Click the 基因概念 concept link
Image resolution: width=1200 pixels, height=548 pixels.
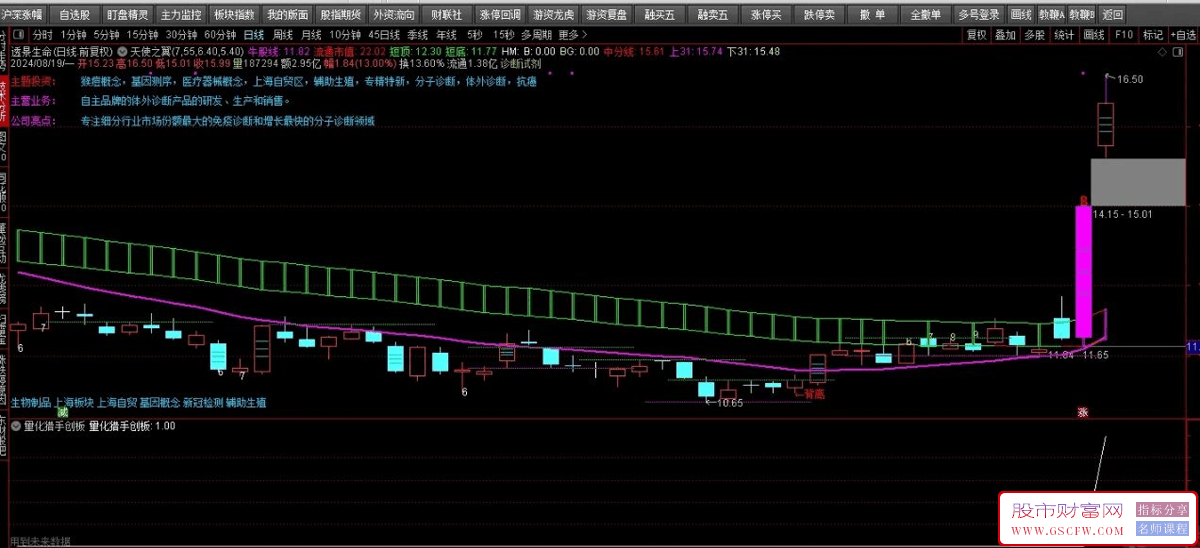tap(159, 402)
